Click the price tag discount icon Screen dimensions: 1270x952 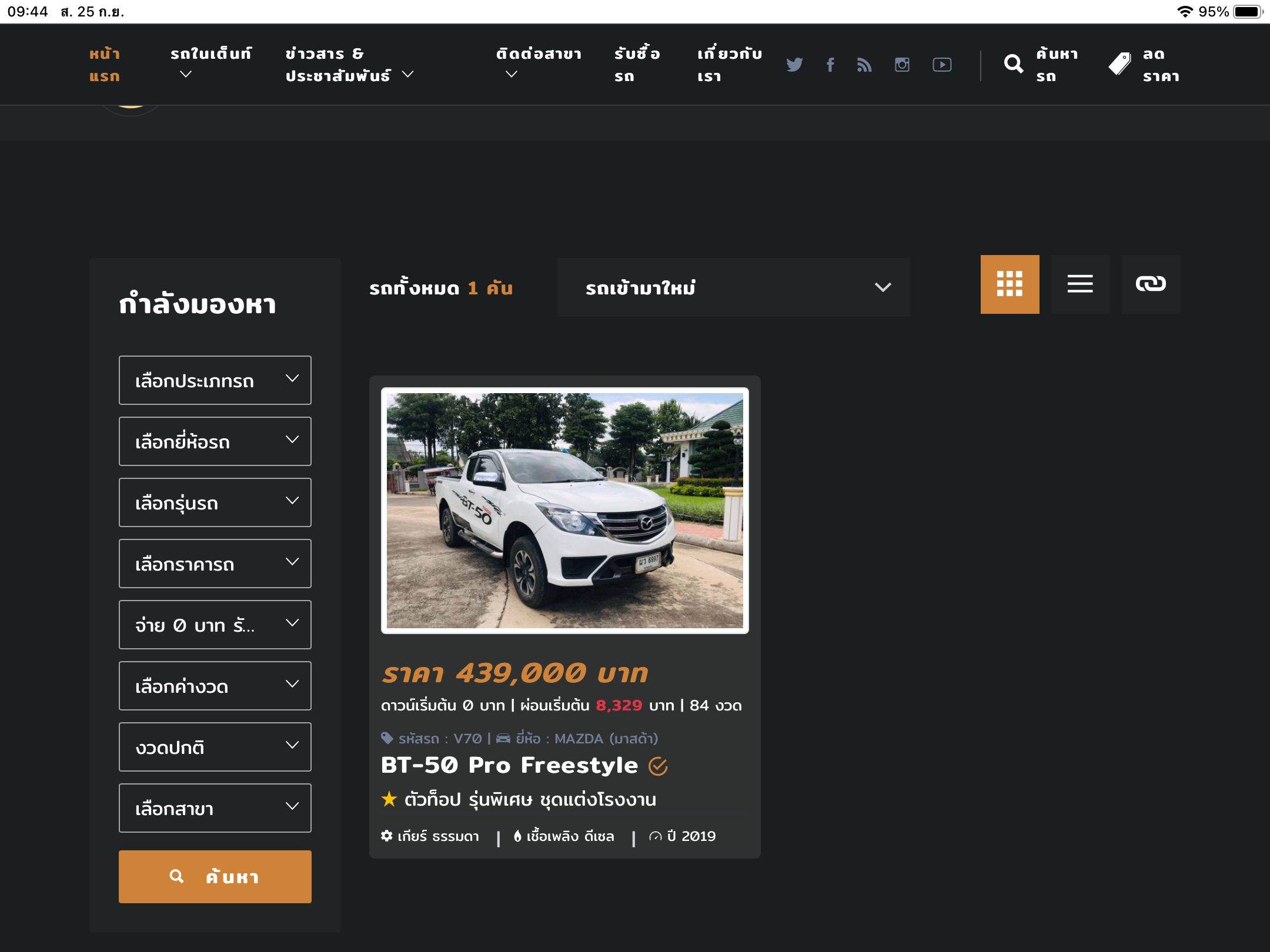pos(1119,64)
